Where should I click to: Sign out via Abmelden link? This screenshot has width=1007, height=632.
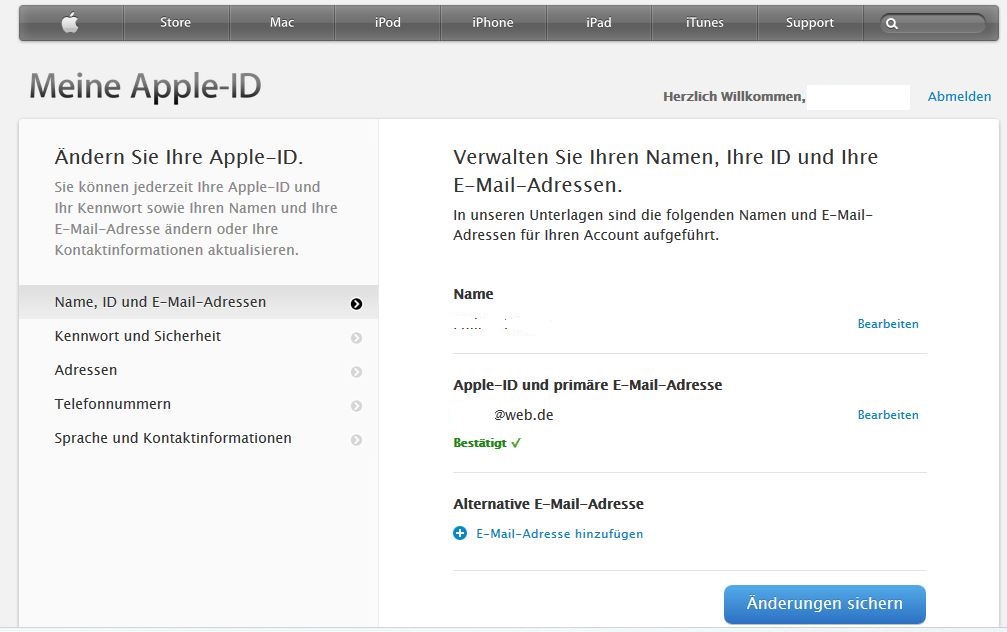(959, 97)
